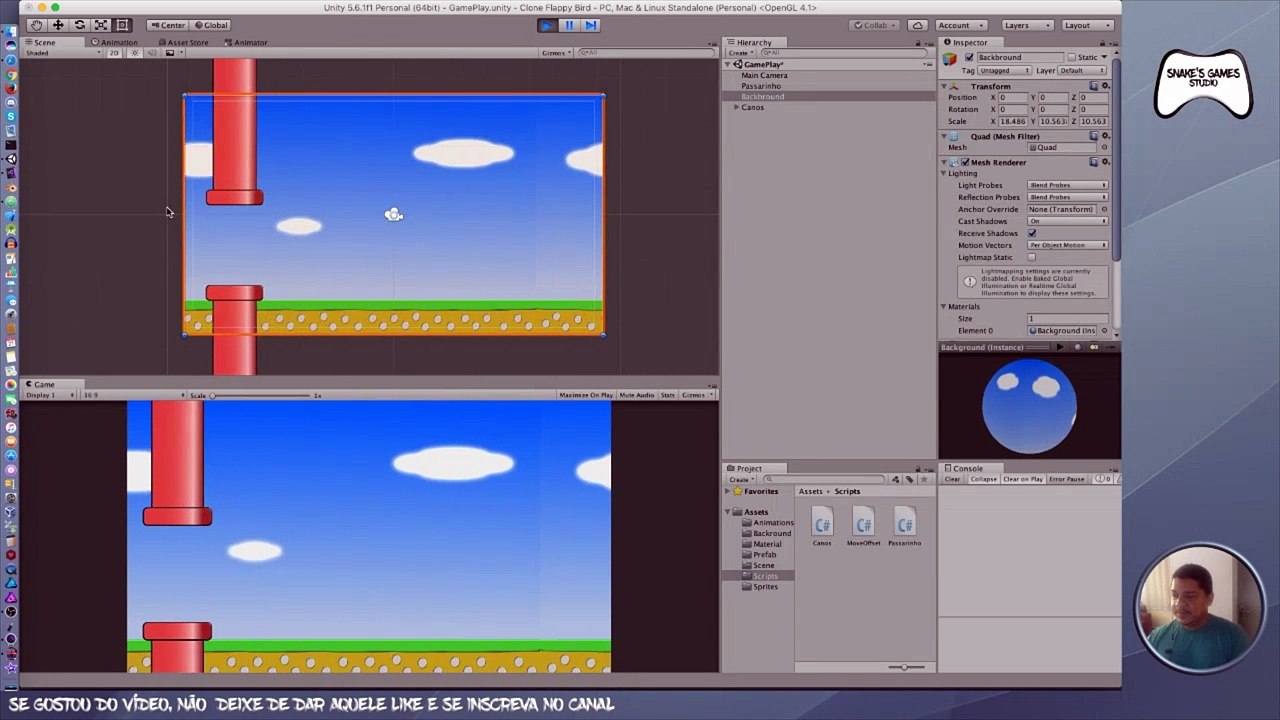This screenshot has width=1280, height=720.
Task: Open the Shaded draw mode dropdown
Action: (62, 53)
